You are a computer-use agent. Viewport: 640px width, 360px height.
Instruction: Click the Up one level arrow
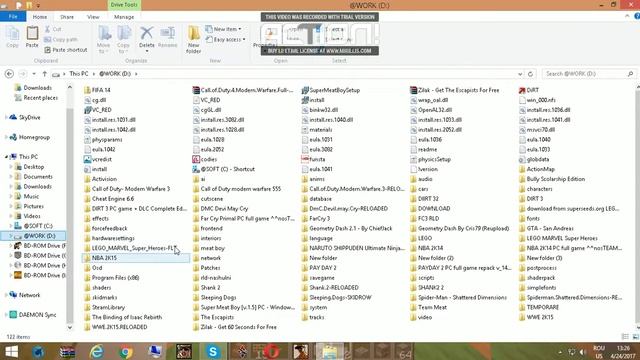coord(44,74)
